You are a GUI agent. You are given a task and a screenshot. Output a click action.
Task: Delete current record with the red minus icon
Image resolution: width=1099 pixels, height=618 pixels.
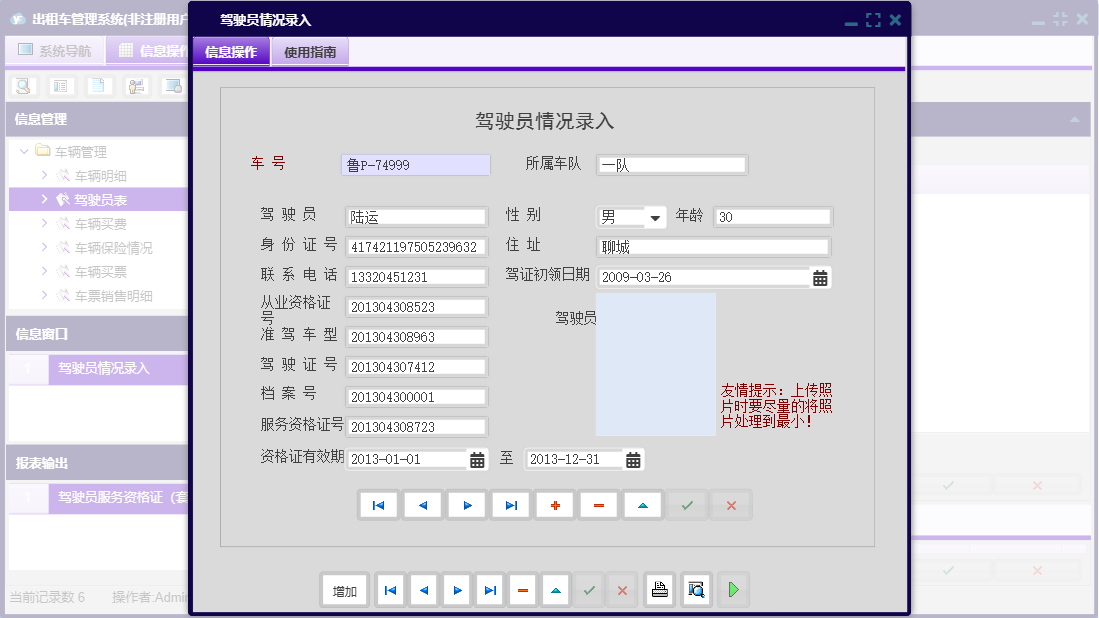tap(599, 505)
